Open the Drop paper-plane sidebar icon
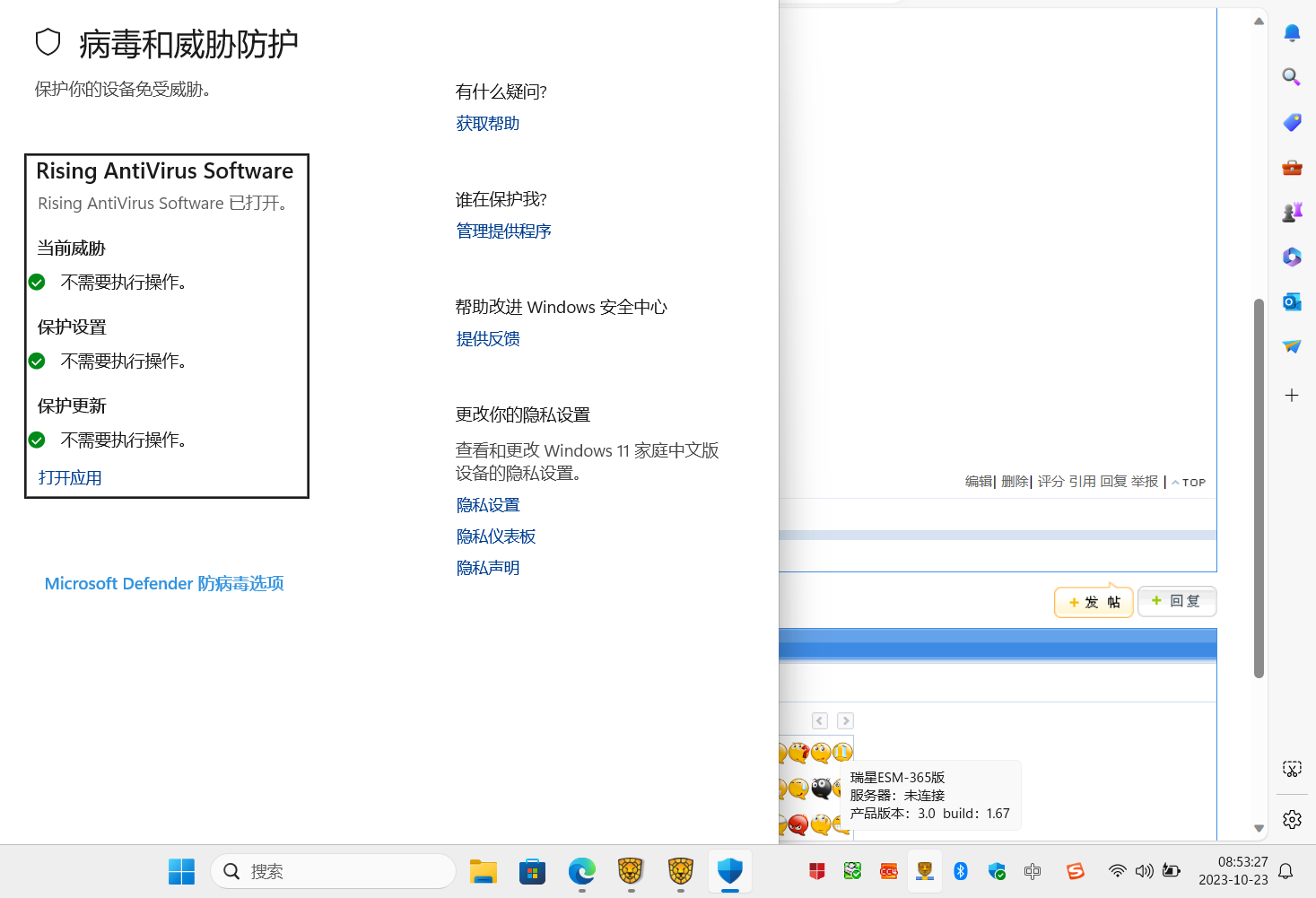Image resolution: width=1316 pixels, height=898 pixels. 1292,347
